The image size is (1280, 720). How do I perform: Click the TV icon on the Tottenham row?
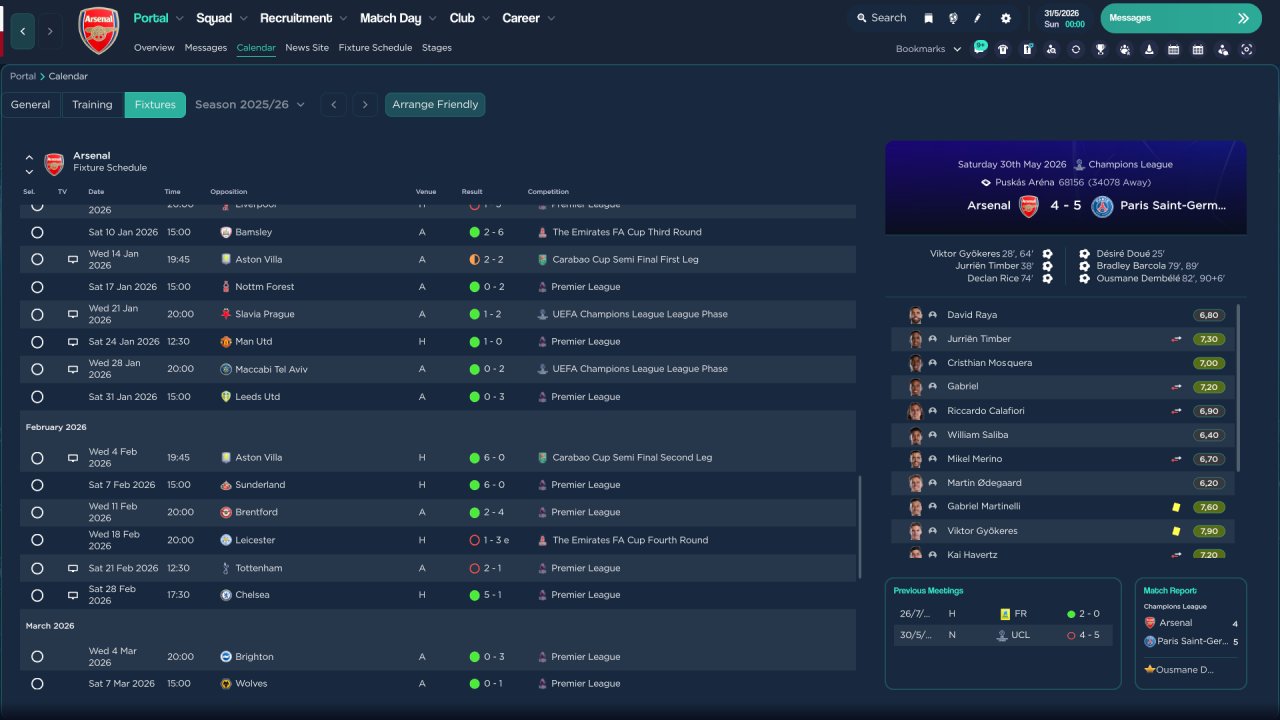coord(72,568)
